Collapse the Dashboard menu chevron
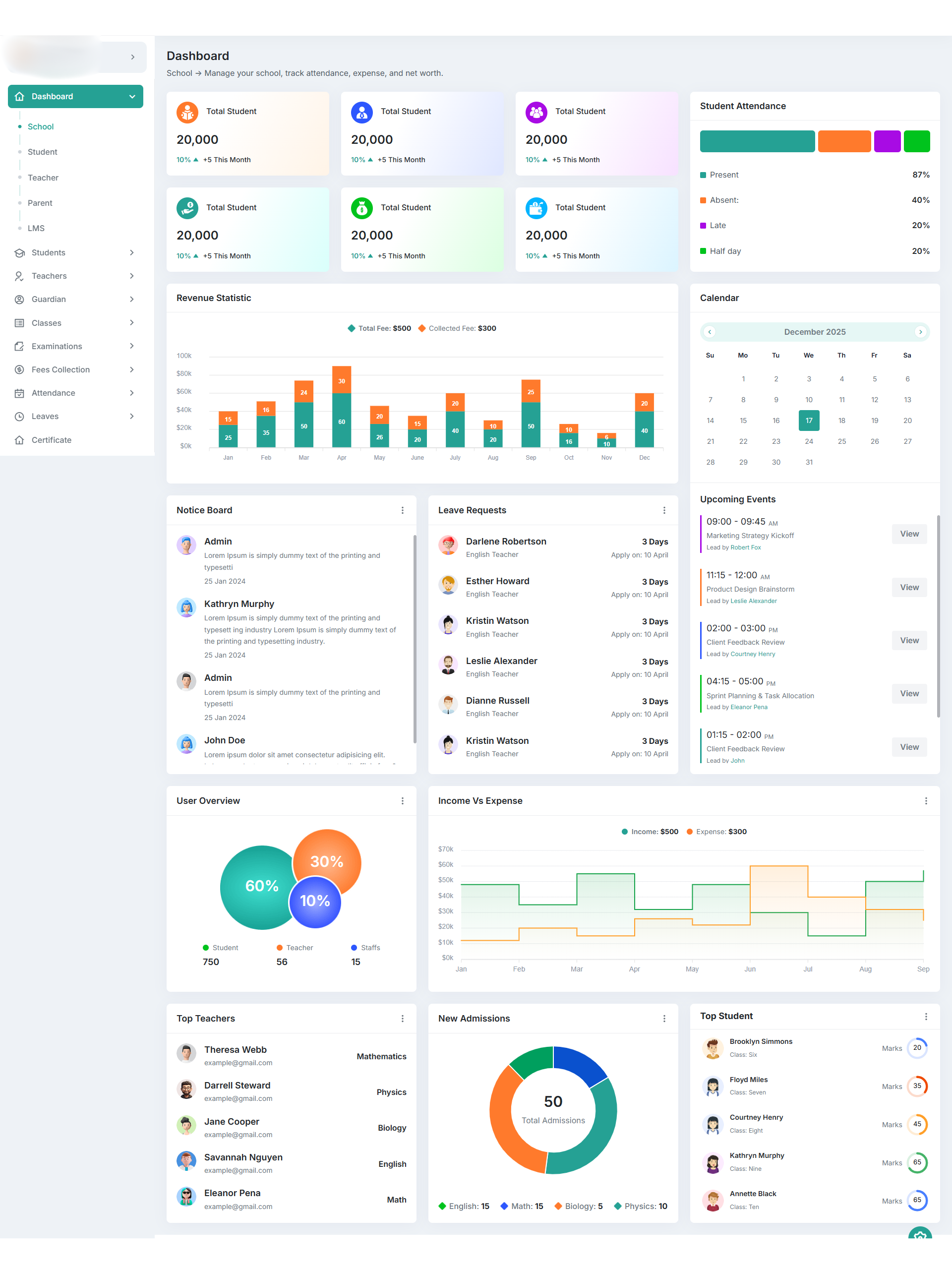The image size is (952, 1270). coord(132,96)
